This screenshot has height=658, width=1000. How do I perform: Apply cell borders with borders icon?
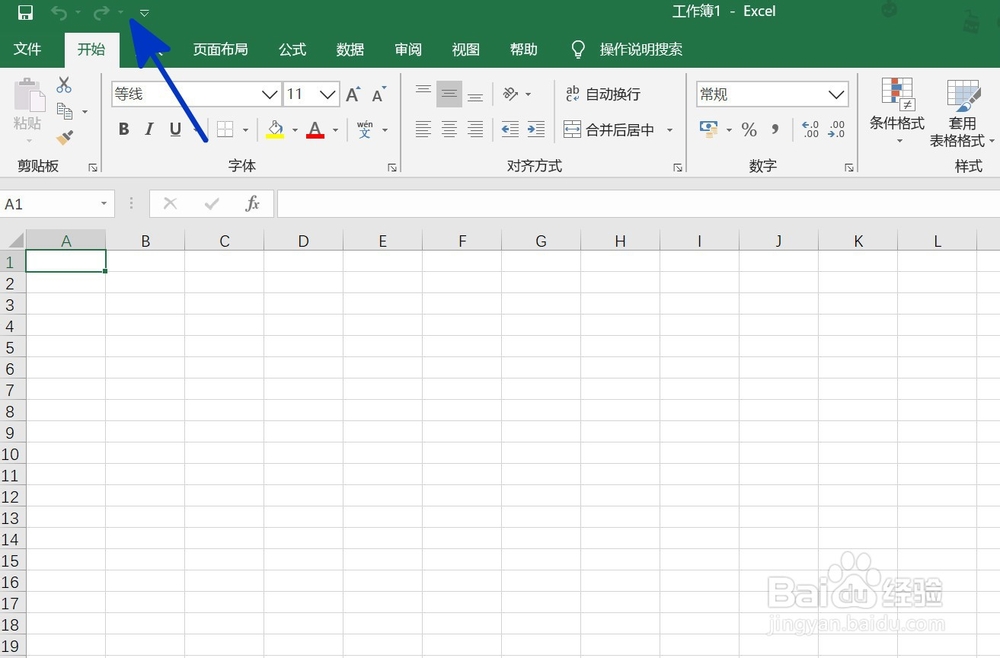tap(225, 129)
